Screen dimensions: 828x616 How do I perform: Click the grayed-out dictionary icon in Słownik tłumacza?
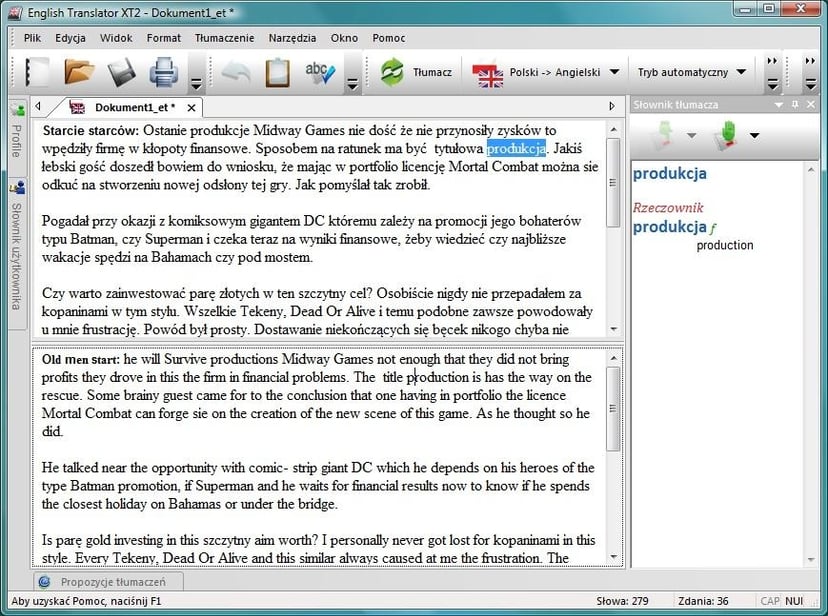click(664, 135)
